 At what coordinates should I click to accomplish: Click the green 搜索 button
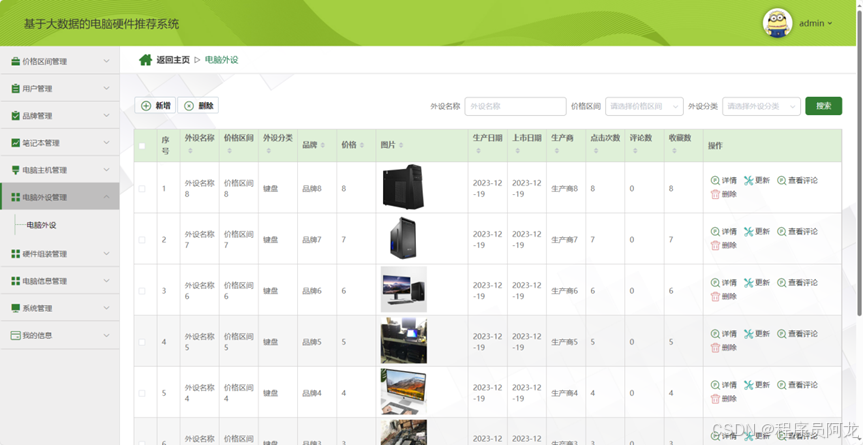tap(823, 106)
